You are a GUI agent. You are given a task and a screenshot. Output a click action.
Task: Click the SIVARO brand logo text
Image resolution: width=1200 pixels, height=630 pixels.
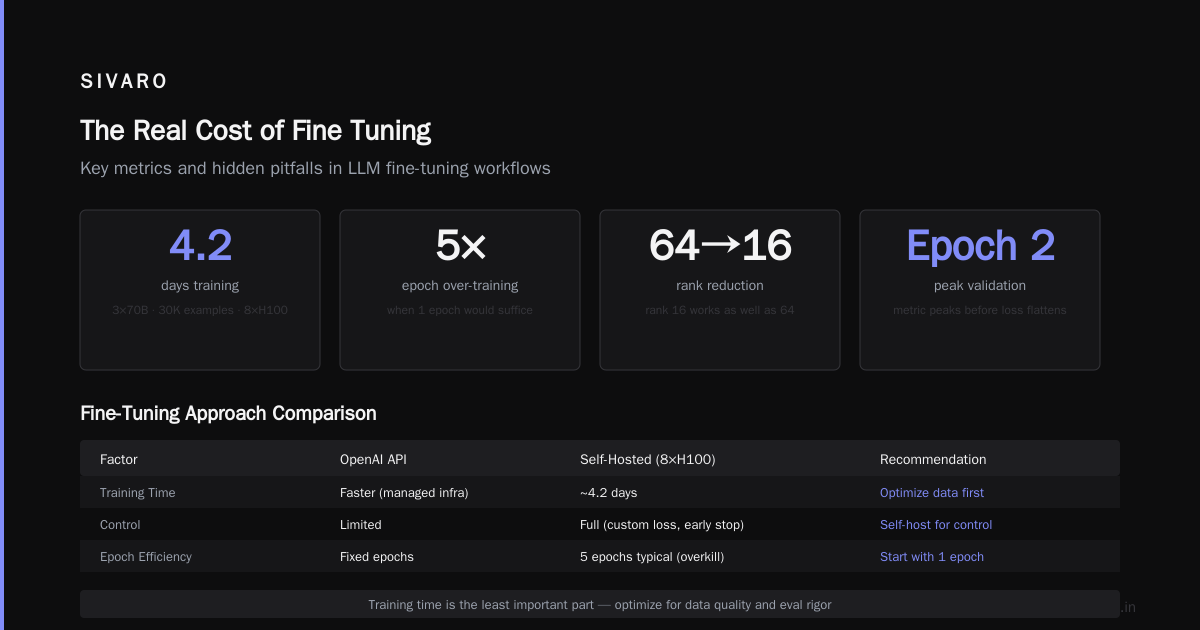(x=124, y=82)
